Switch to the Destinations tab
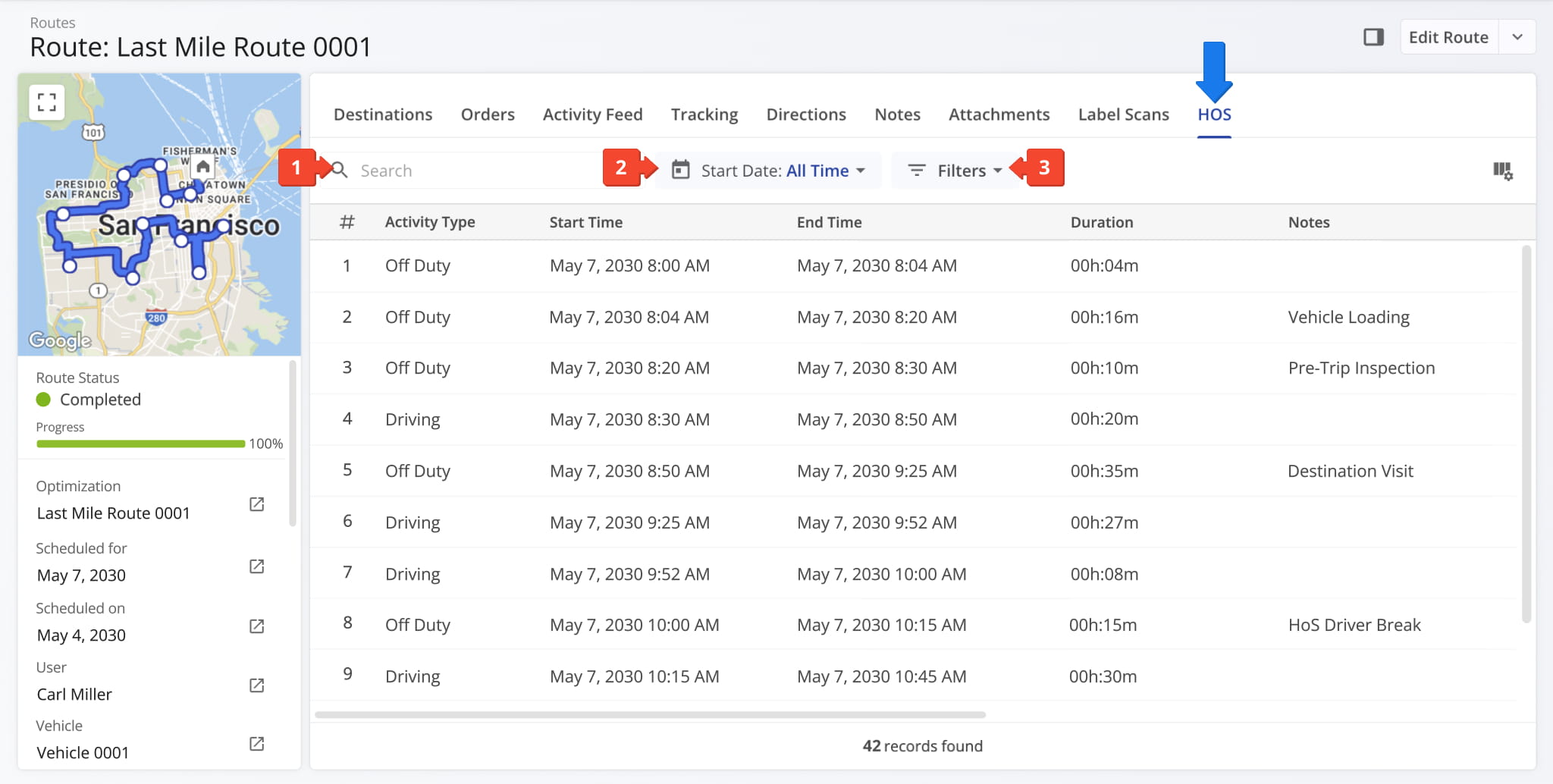Viewport: 1553px width, 784px height. 383,114
